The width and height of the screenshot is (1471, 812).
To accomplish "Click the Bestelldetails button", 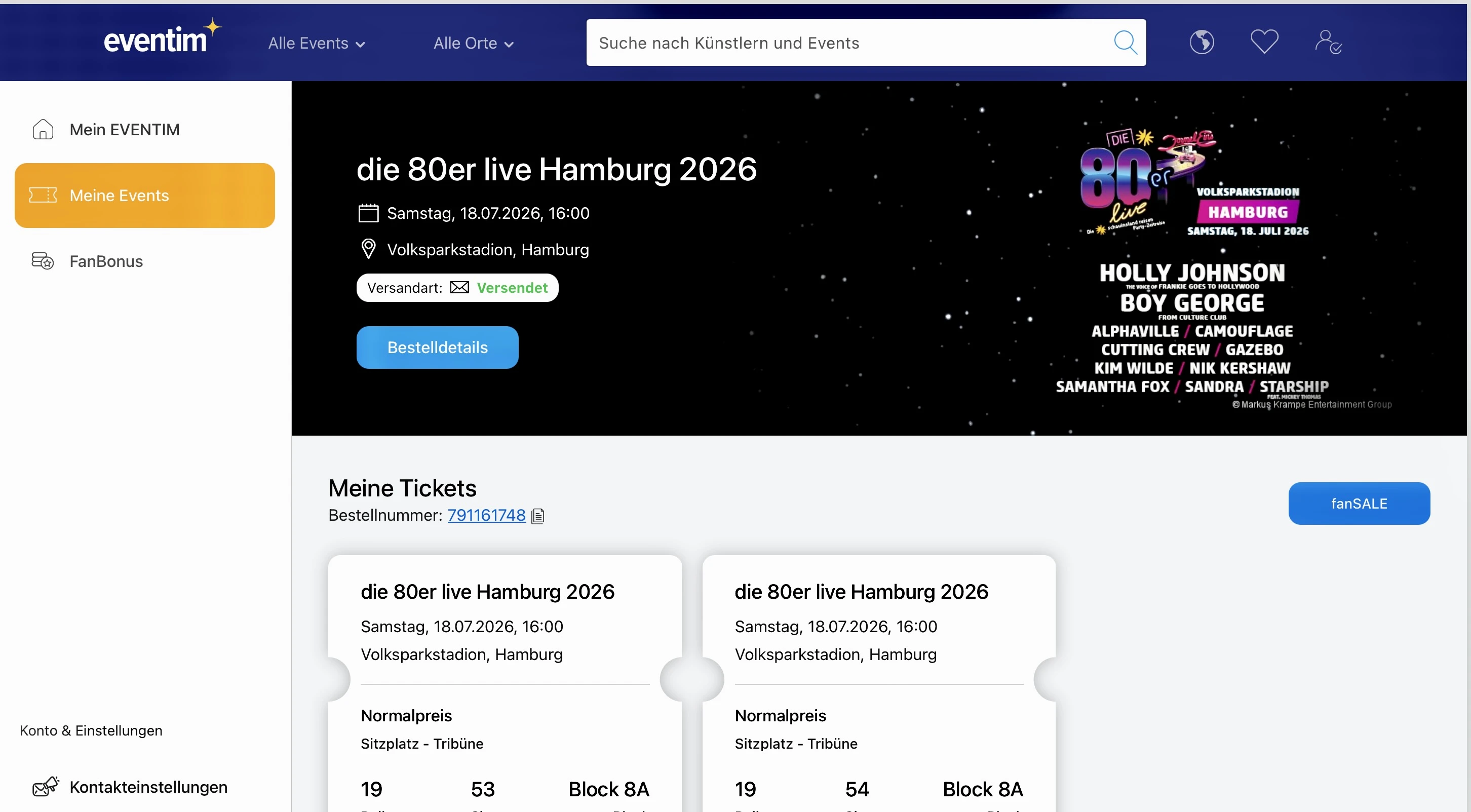I will pyautogui.click(x=438, y=347).
